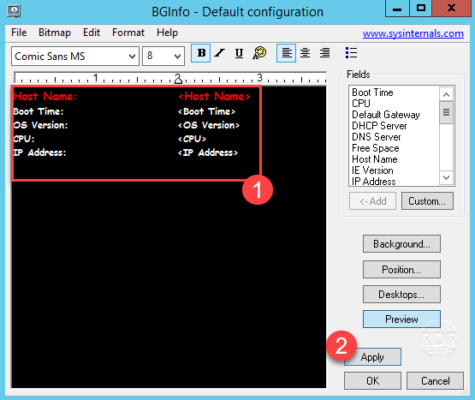Open the Position... settings
The image size is (475, 400).
(x=402, y=269)
